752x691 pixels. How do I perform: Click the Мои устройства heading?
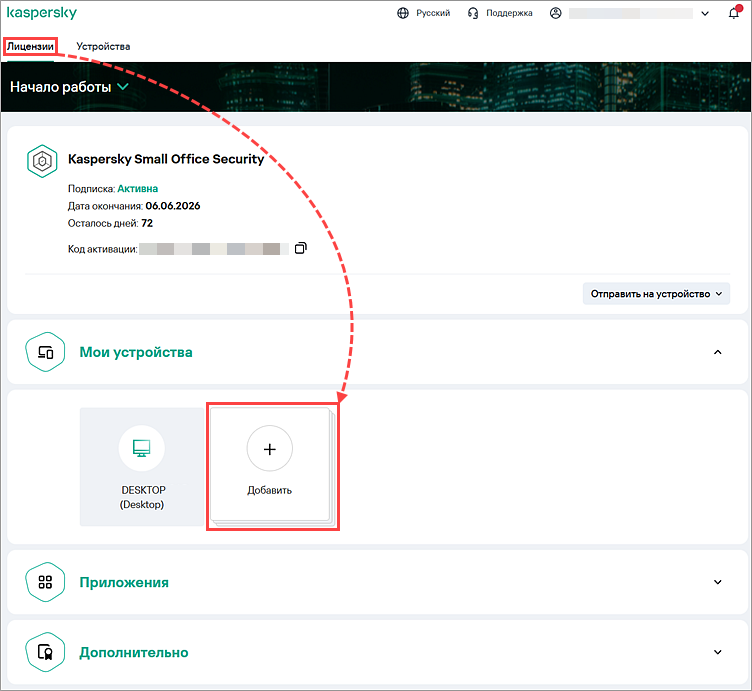pyautogui.click(x=136, y=352)
